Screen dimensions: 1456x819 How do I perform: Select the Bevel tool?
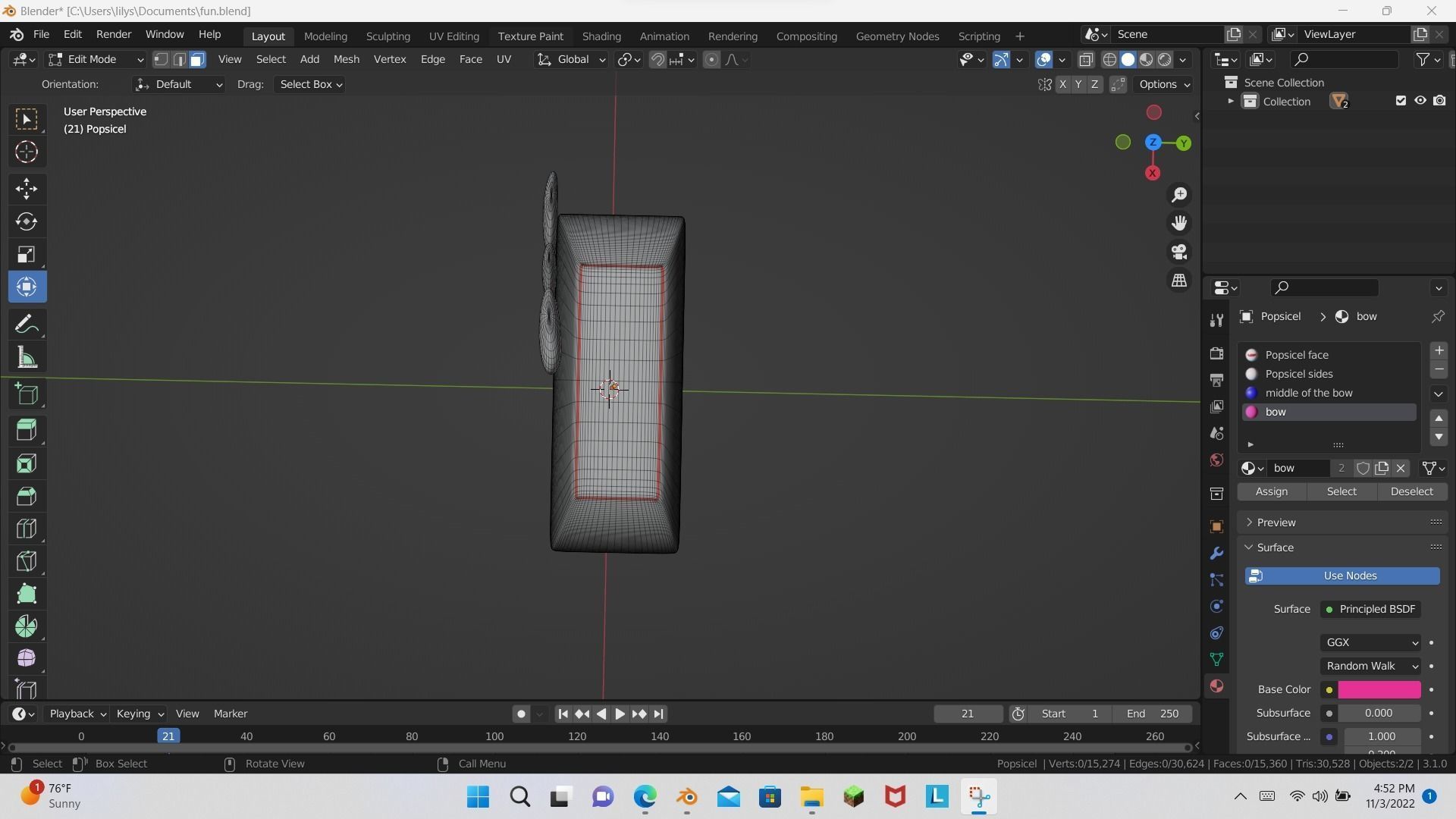(x=27, y=496)
